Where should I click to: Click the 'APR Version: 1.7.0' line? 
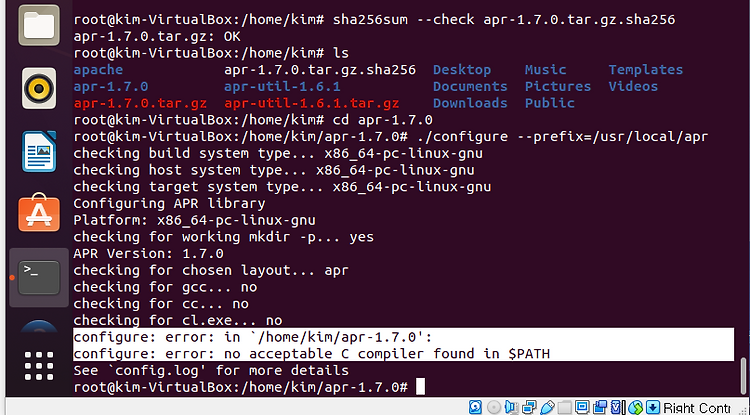pos(148,253)
